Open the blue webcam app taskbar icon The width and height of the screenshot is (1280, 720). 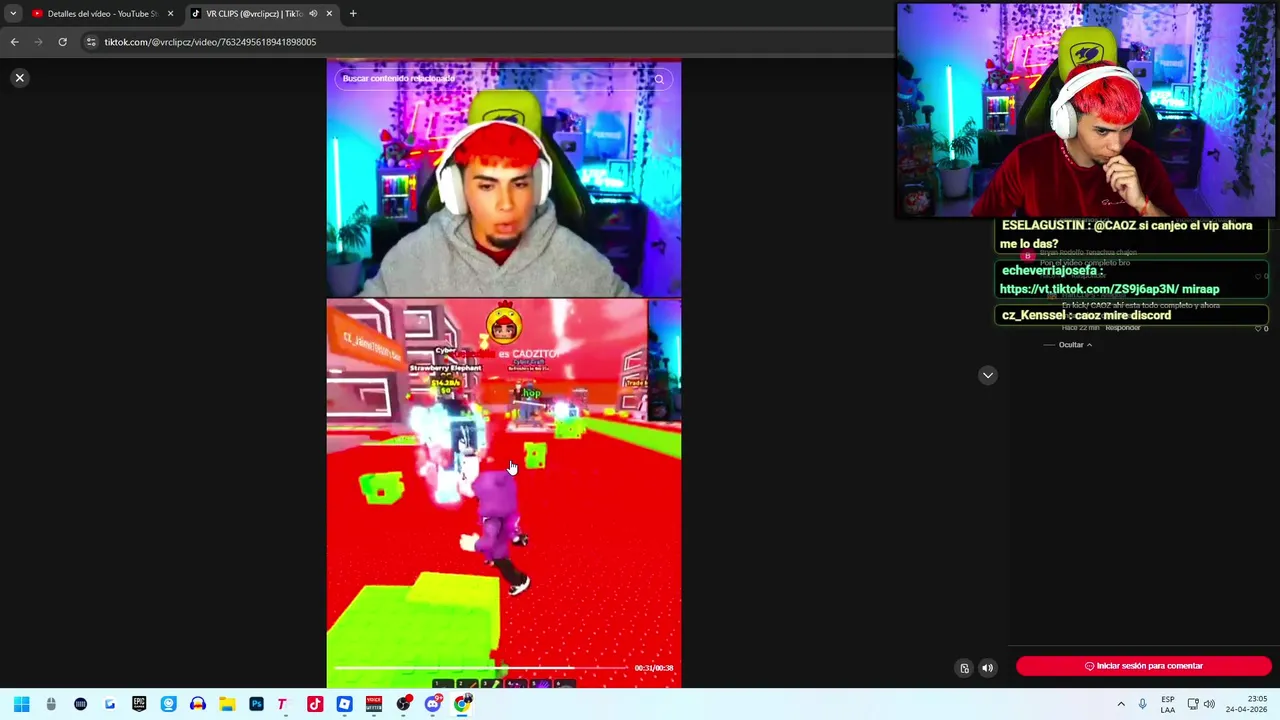pyautogui.click(x=168, y=704)
